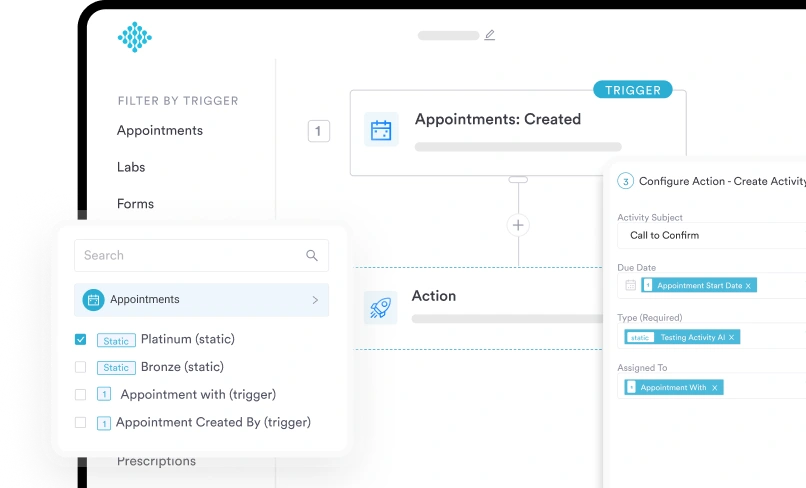Select Labs in trigger filter list
806x488 pixels.
pyautogui.click(x=131, y=167)
